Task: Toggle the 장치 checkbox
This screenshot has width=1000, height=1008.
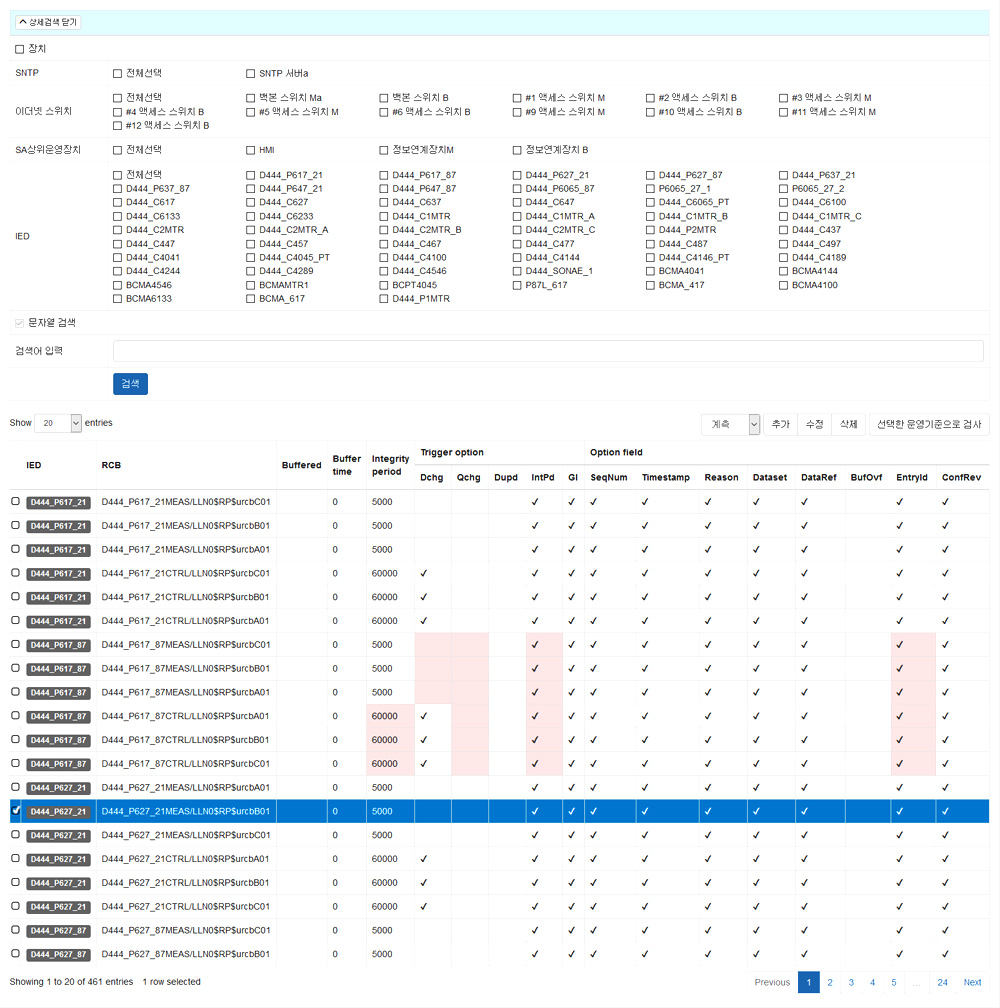Action: click(19, 50)
